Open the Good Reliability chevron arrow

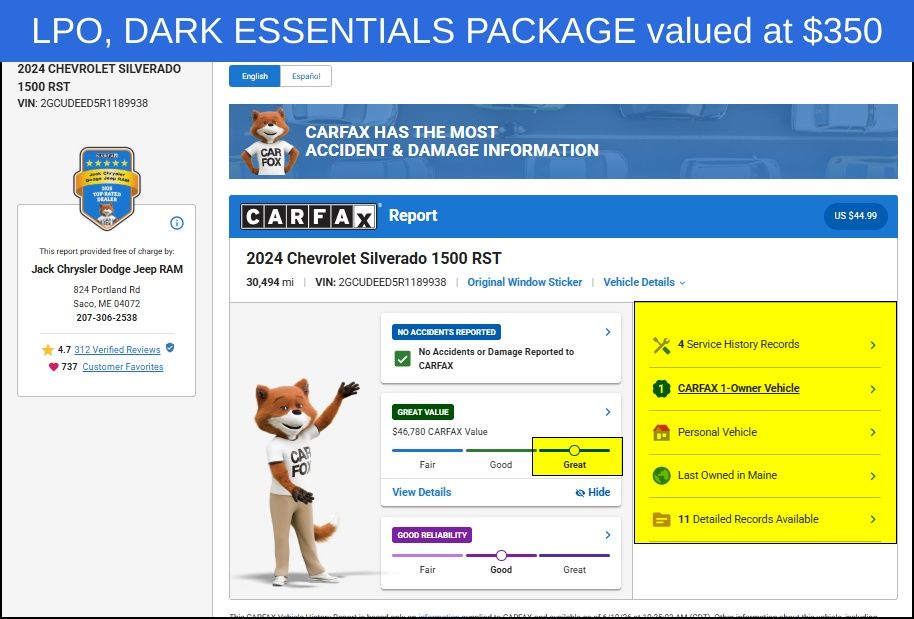(608, 534)
